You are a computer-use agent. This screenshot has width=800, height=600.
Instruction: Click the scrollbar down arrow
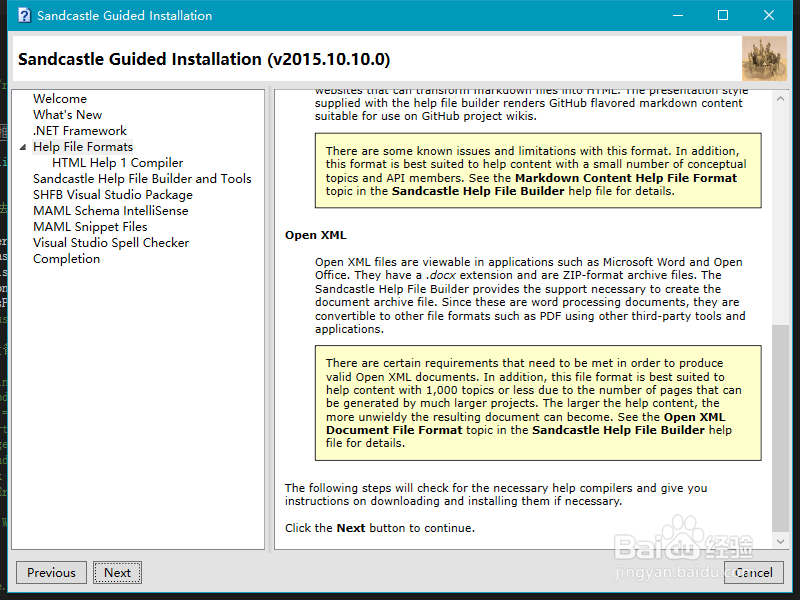pyautogui.click(x=780, y=541)
